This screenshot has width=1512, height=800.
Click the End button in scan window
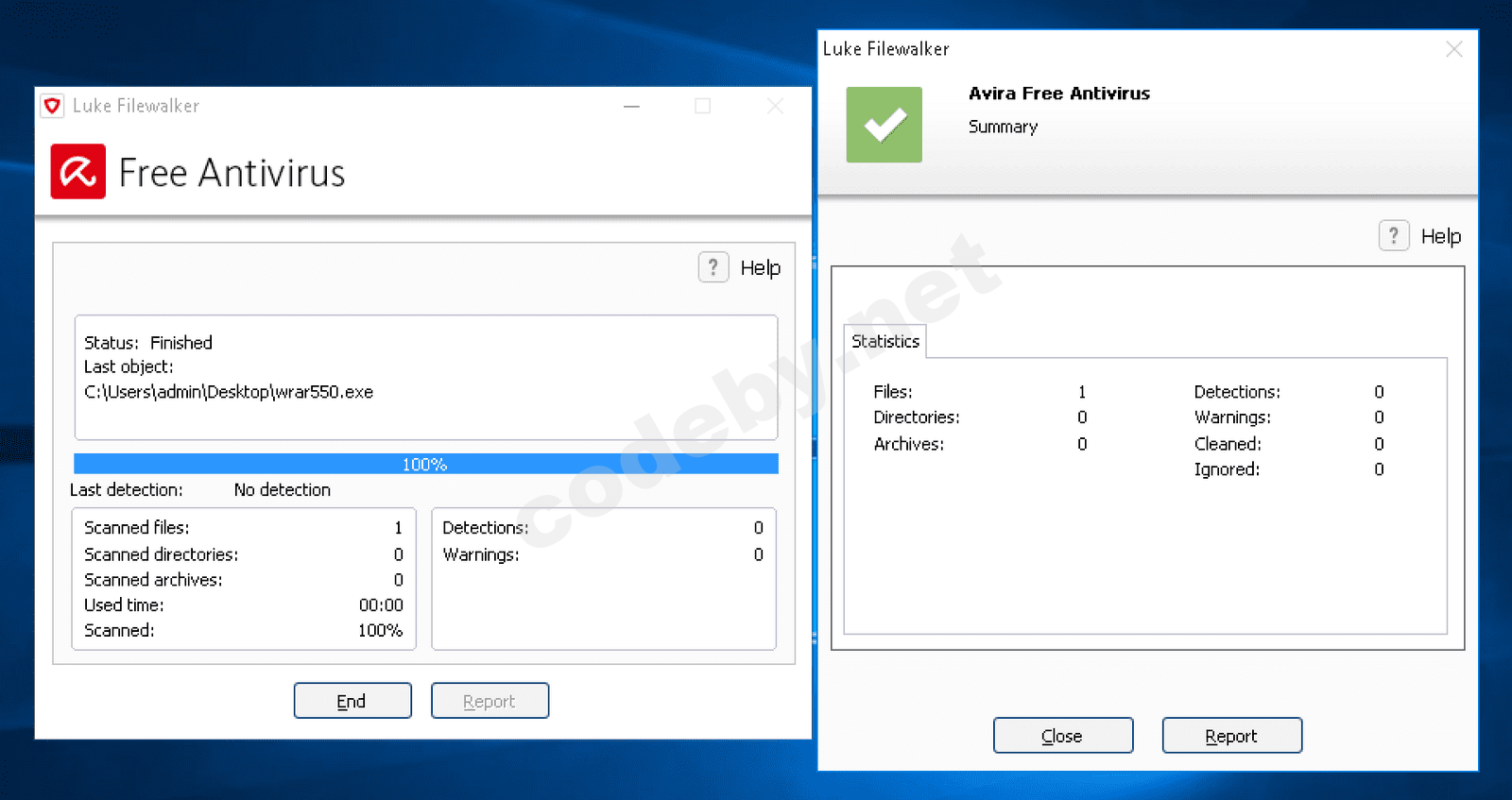(352, 701)
